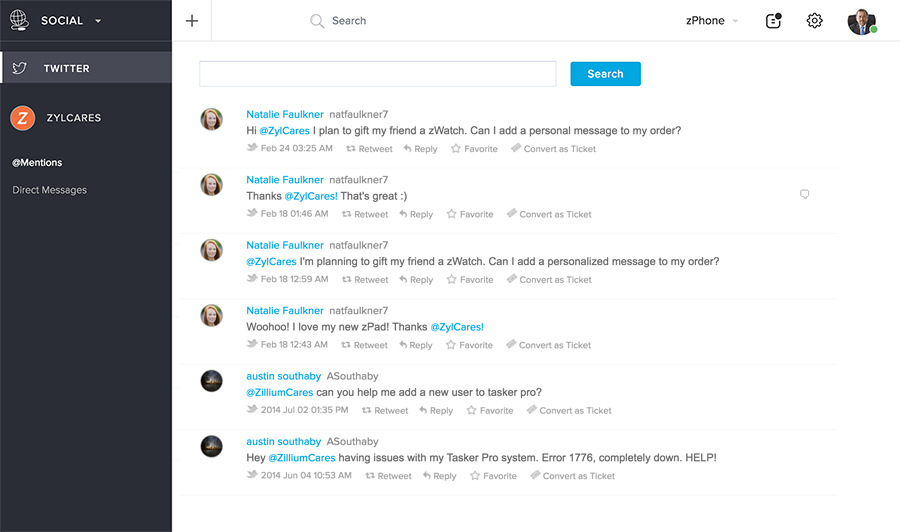900x532 pixels.
Task: Expand the Social module dropdown
Action: pyautogui.click(x=97, y=21)
